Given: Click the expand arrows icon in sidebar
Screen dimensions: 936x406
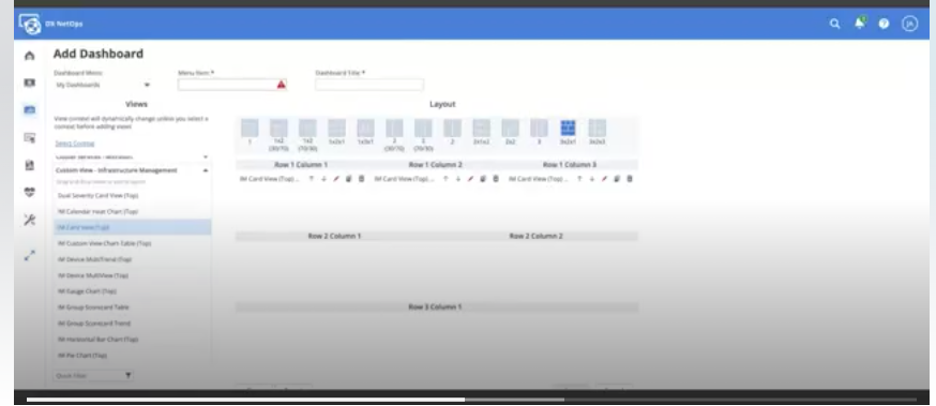Looking at the screenshot, I should (30, 255).
